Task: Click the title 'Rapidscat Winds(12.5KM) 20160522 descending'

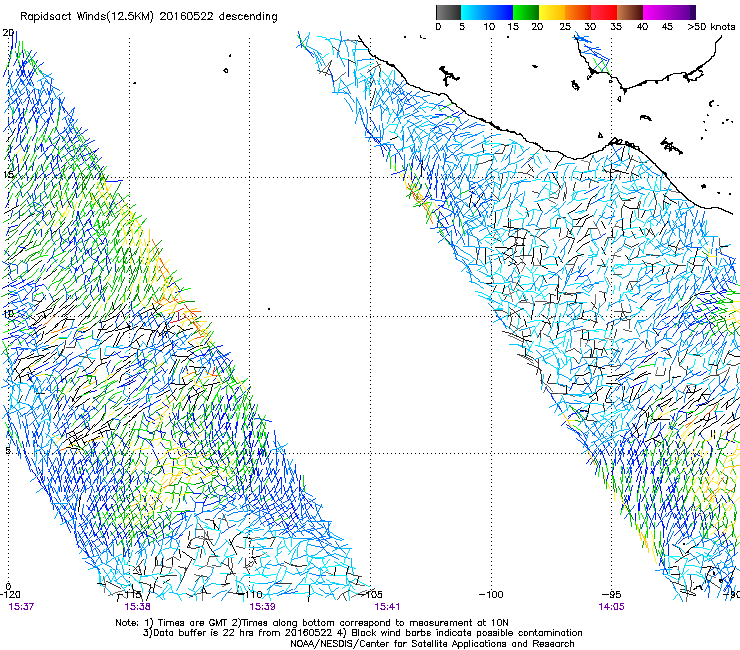Action: [x=149, y=17]
